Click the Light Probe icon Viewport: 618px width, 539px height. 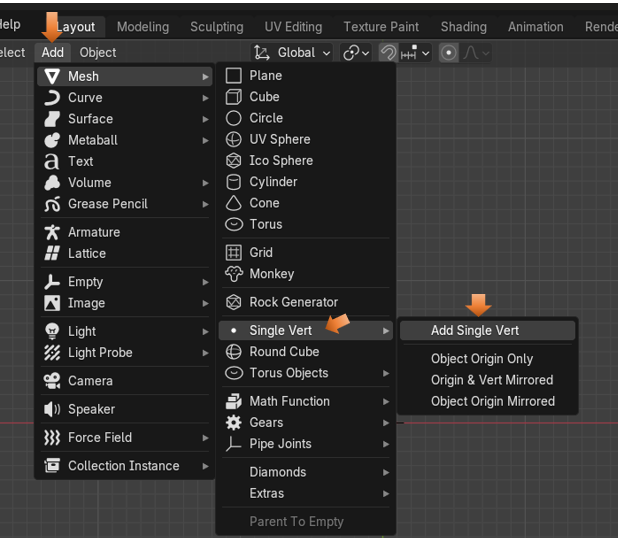click(x=52, y=353)
